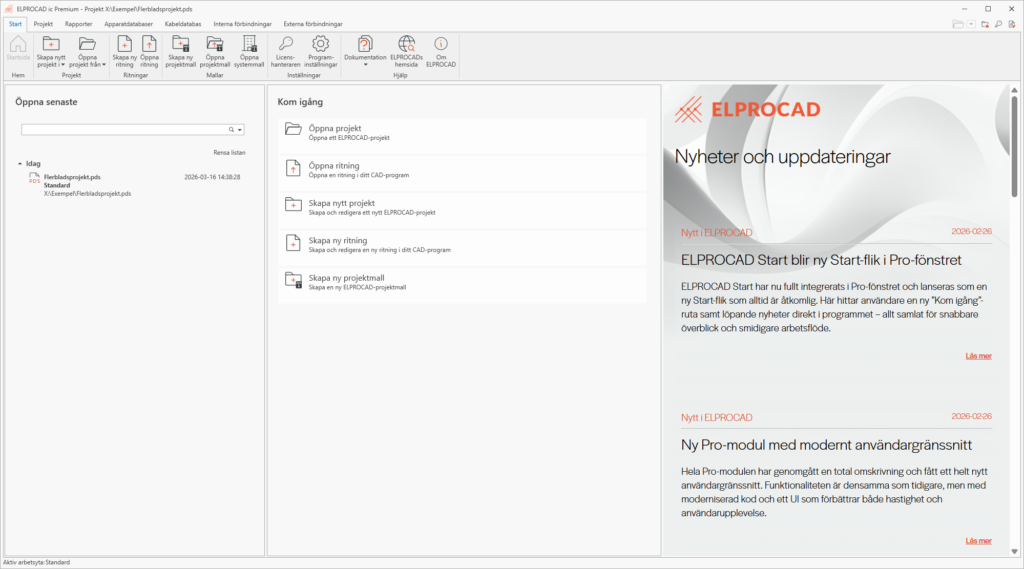Screen dimensions: 1024x569
Task: Click the scroll up arrow in news panel
Action: (x=1014, y=90)
